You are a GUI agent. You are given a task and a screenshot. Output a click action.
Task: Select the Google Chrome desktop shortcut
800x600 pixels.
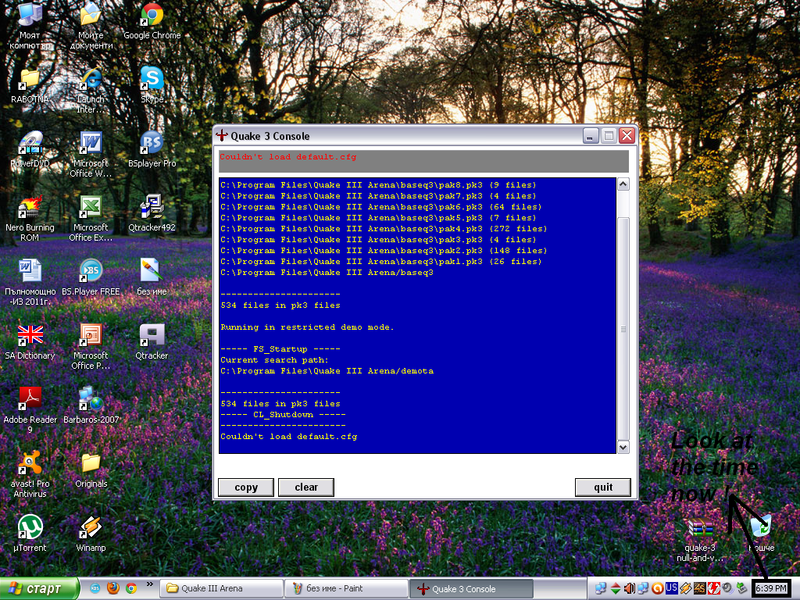pos(152,21)
